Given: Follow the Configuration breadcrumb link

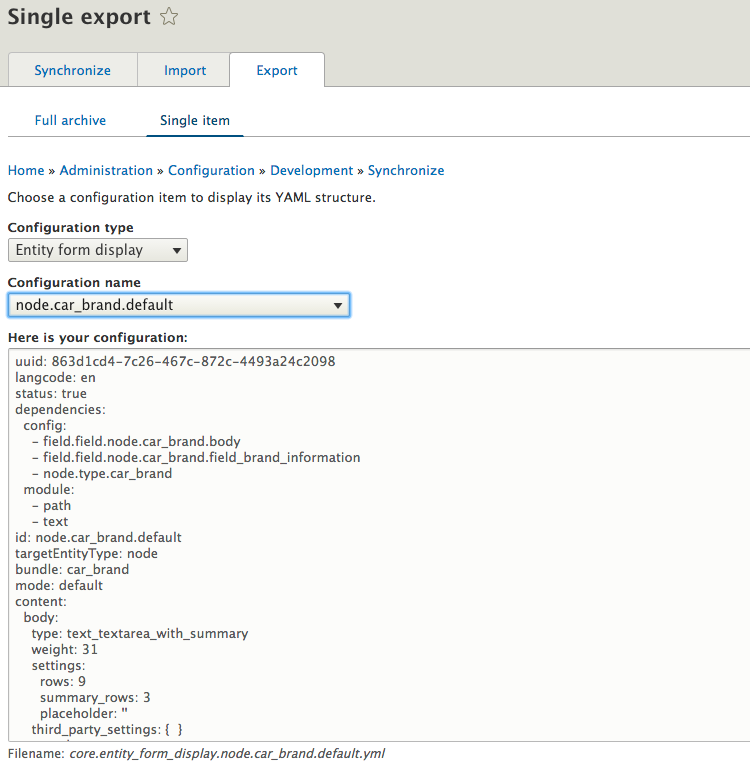Looking at the screenshot, I should pos(211,170).
